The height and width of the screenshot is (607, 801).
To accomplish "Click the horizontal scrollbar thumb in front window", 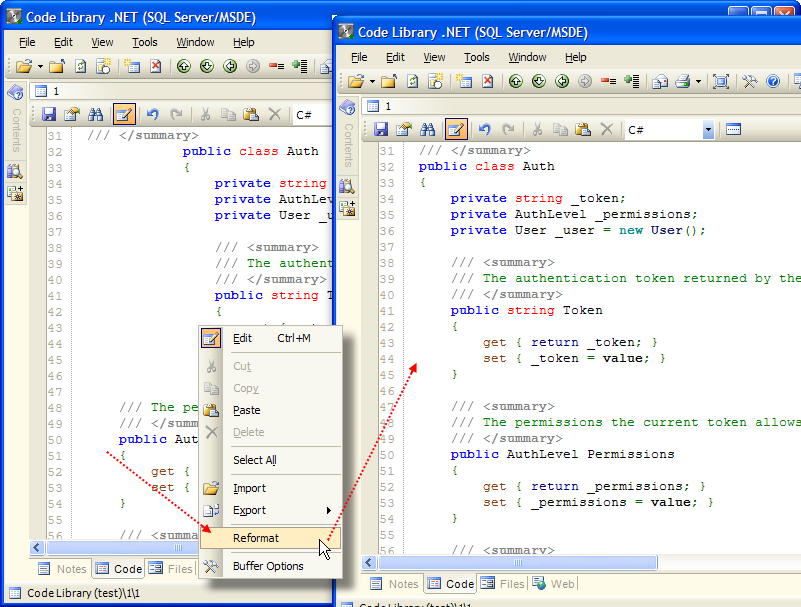I will 517,563.
